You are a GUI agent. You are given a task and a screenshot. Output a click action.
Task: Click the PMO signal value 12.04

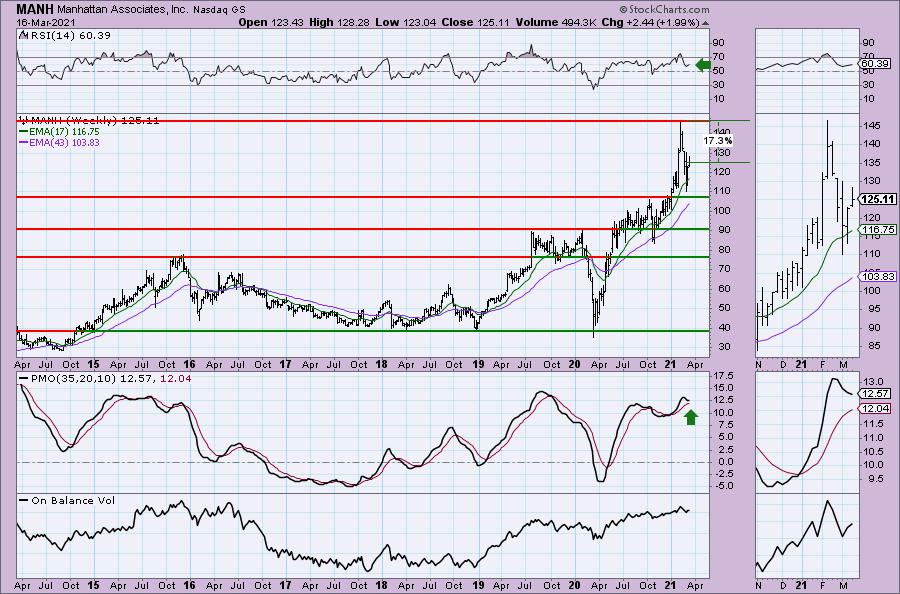[176, 379]
